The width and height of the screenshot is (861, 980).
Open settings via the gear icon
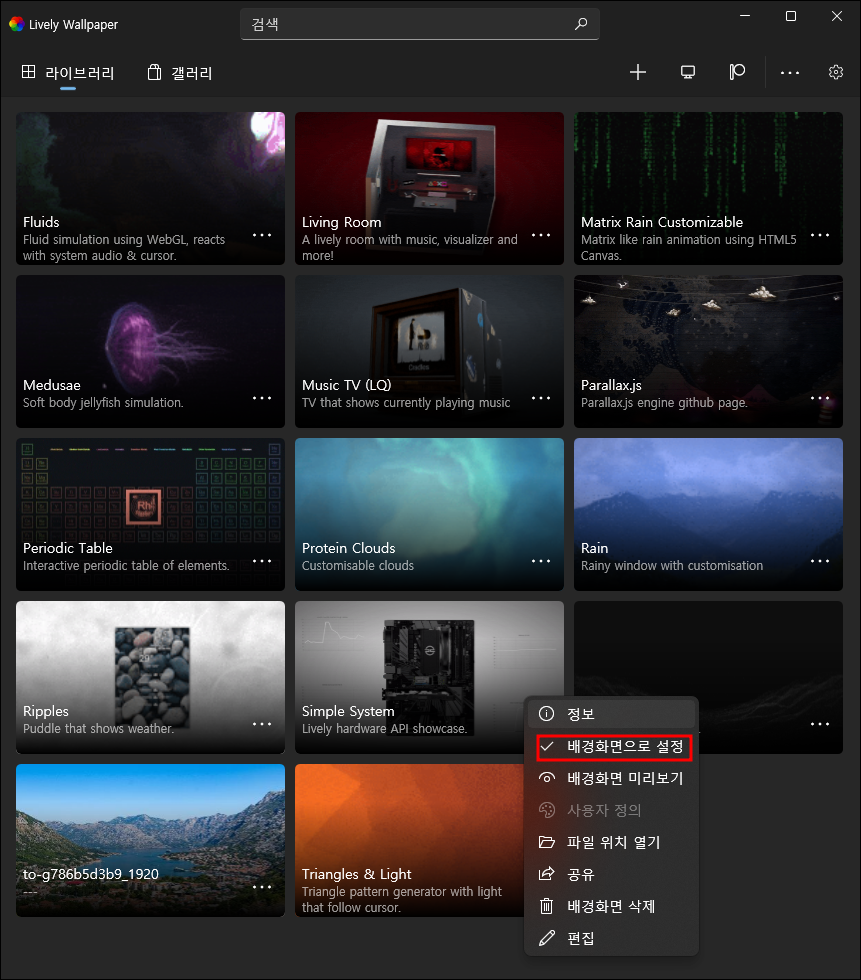835,72
